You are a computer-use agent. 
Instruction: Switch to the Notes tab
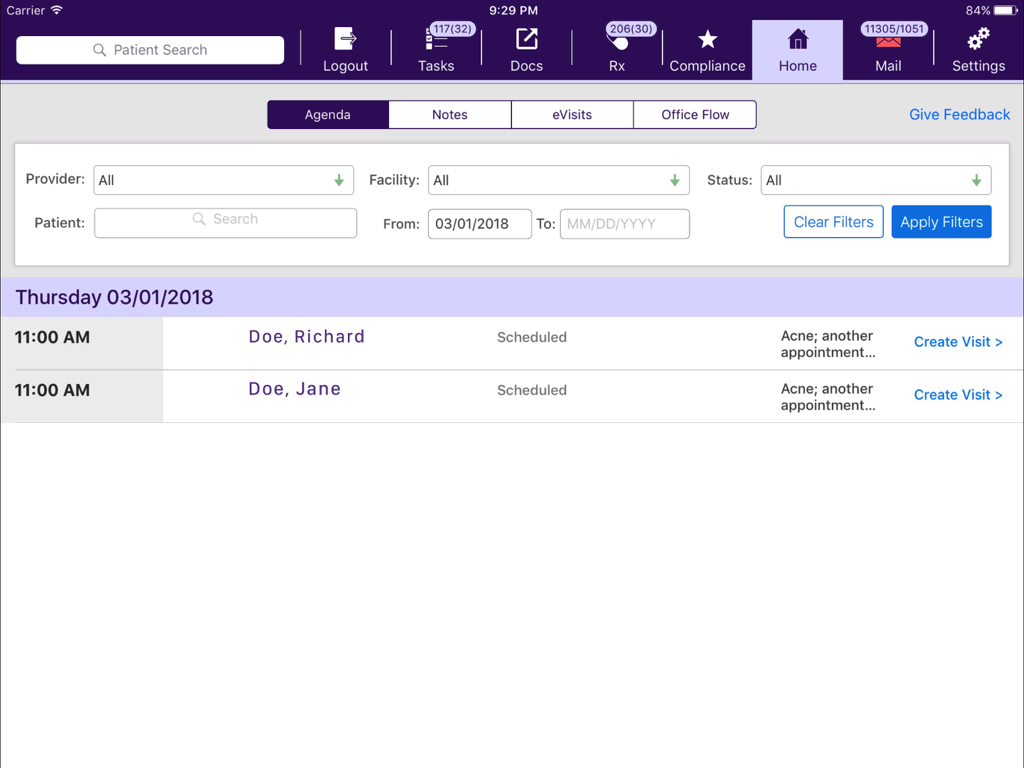coord(448,114)
